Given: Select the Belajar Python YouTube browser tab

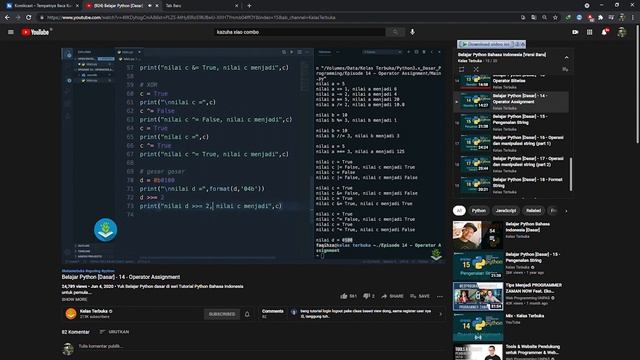Looking at the screenshot, I should (121, 6).
